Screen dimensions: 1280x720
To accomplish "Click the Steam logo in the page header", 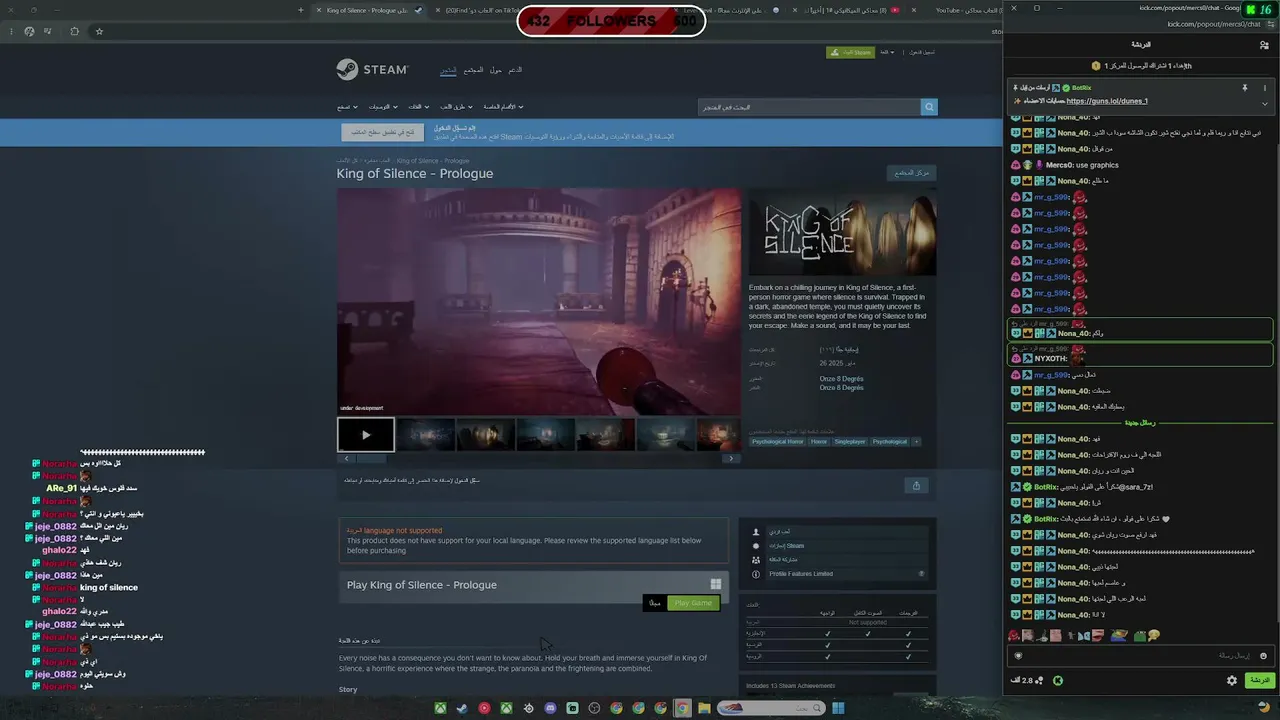I will point(372,69).
